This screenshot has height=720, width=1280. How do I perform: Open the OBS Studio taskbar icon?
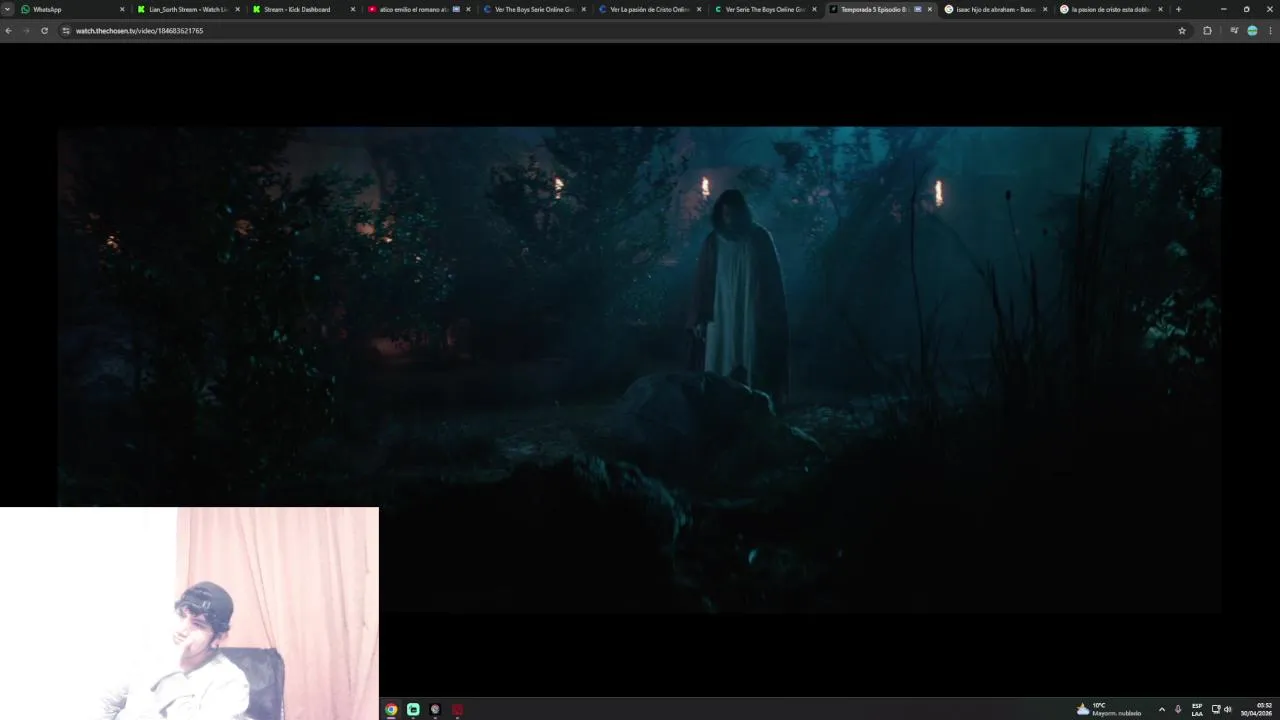(x=435, y=709)
